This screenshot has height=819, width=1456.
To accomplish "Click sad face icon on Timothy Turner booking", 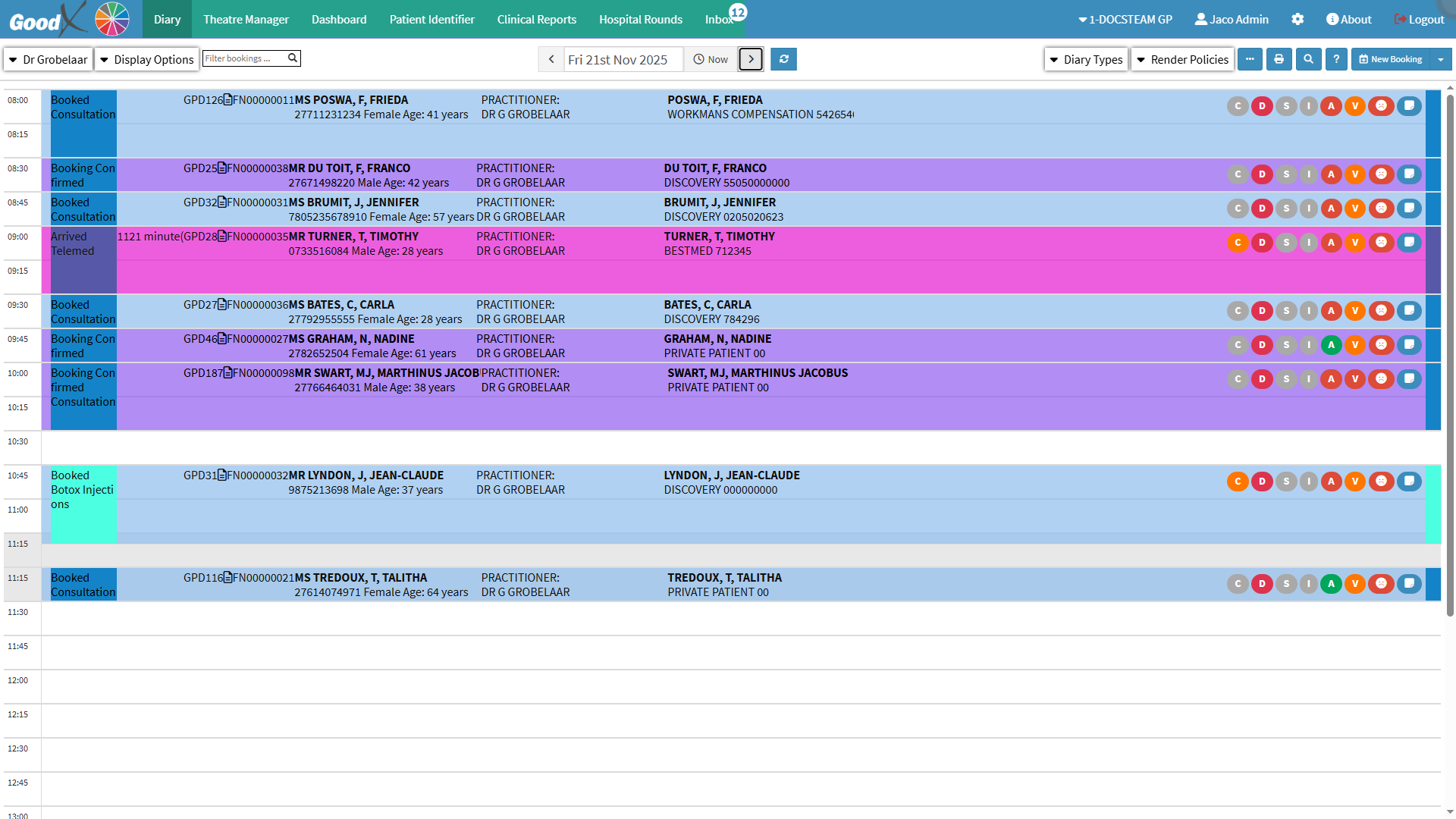I will point(1381,243).
